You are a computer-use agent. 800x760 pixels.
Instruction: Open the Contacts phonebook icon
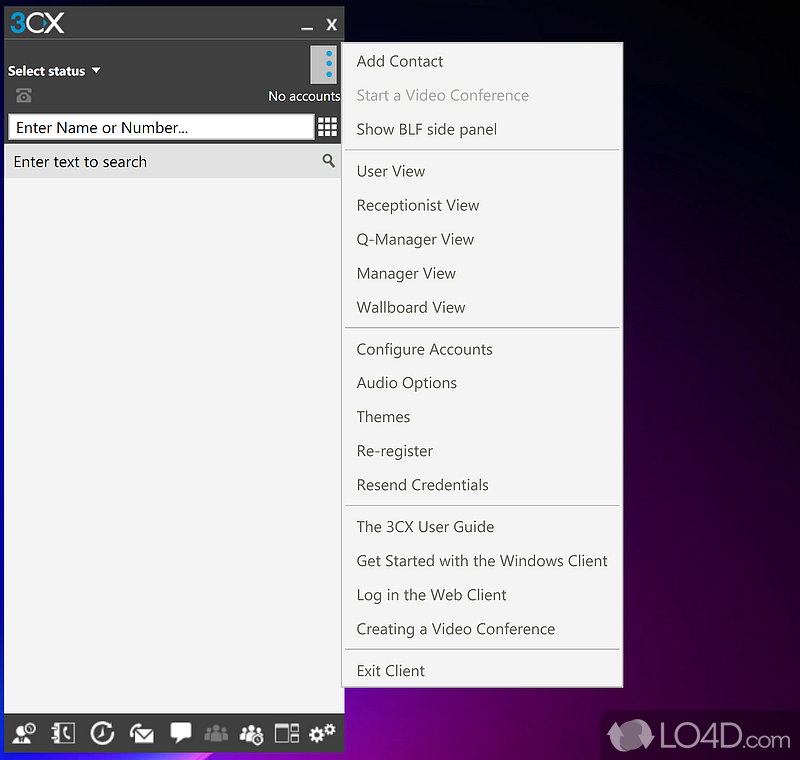pyautogui.click(x=63, y=733)
